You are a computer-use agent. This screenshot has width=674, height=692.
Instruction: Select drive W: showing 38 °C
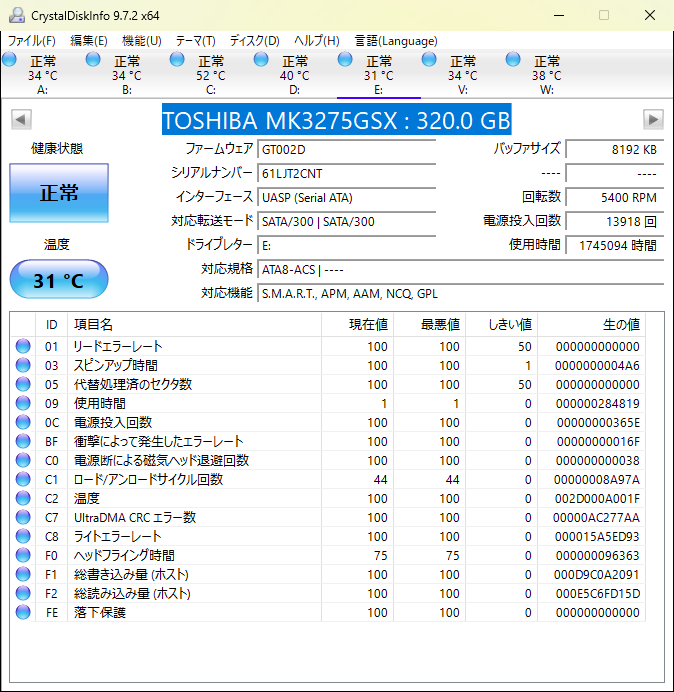pos(546,75)
